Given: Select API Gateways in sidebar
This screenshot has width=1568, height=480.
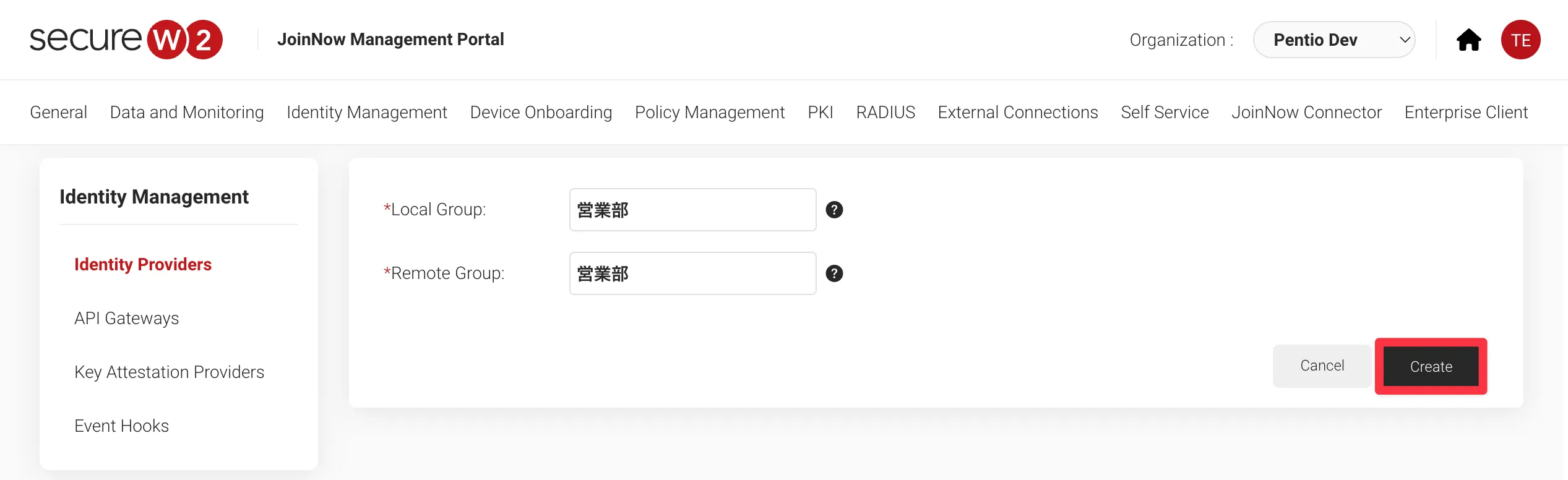Looking at the screenshot, I should pos(126,318).
